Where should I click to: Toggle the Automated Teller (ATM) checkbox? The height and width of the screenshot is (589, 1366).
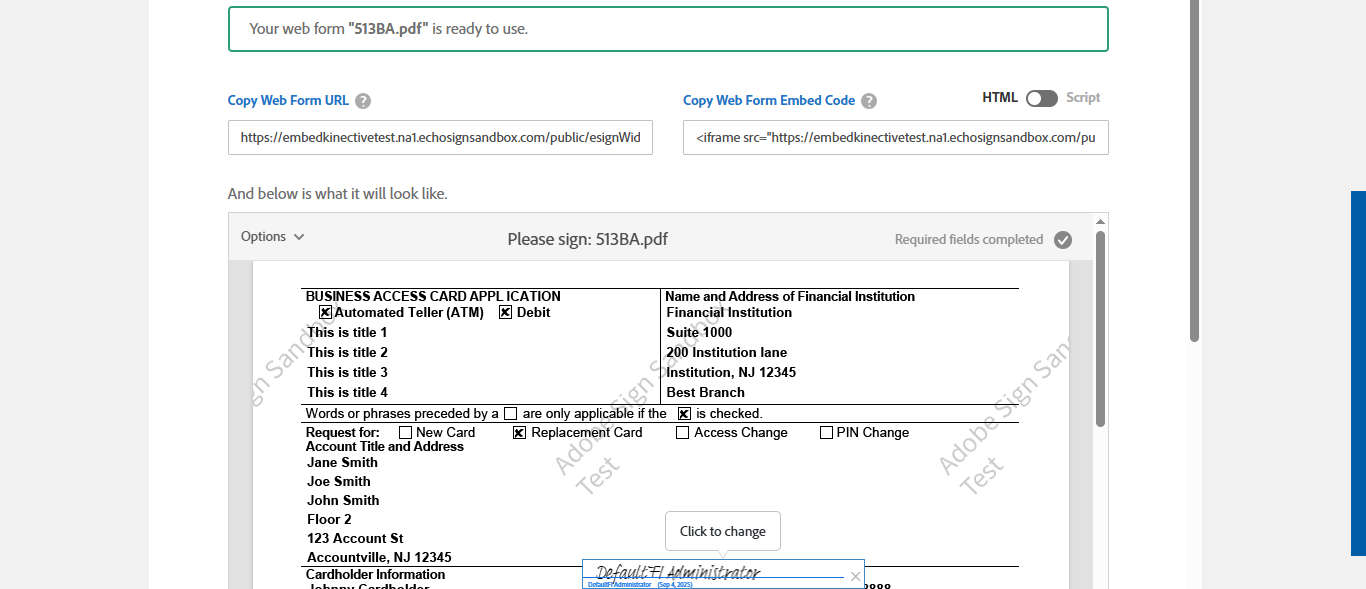tap(325, 312)
